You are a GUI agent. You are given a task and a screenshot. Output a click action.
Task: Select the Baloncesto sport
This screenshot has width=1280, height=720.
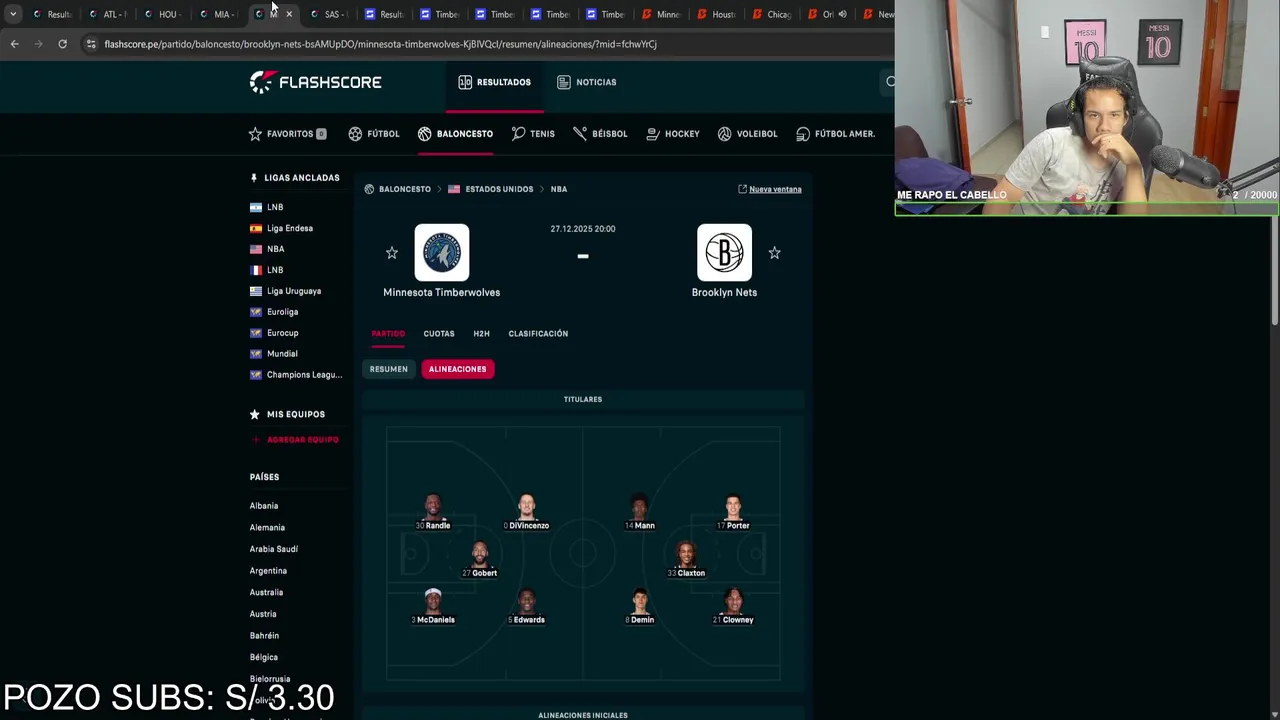click(455, 134)
